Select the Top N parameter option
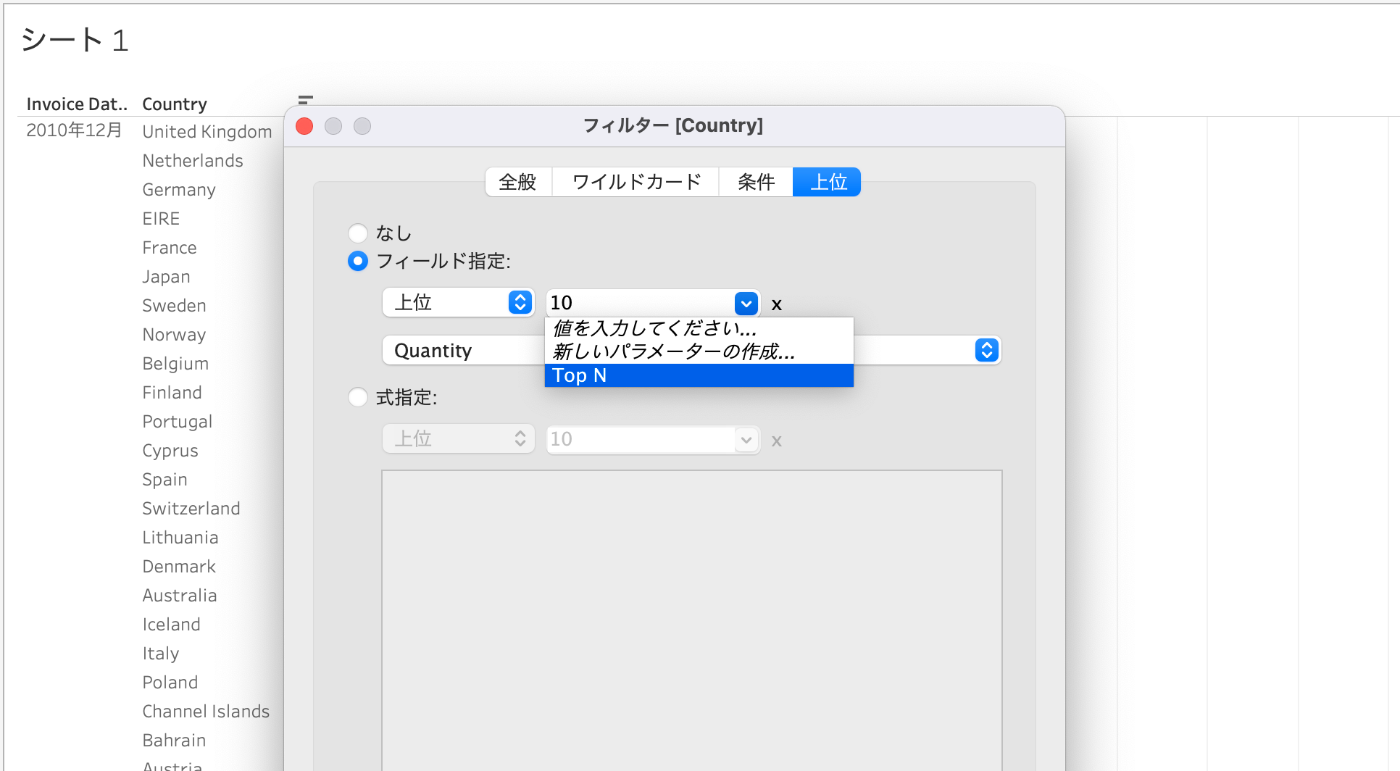This screenshot has width=1400, height=771. pos(699,375)
